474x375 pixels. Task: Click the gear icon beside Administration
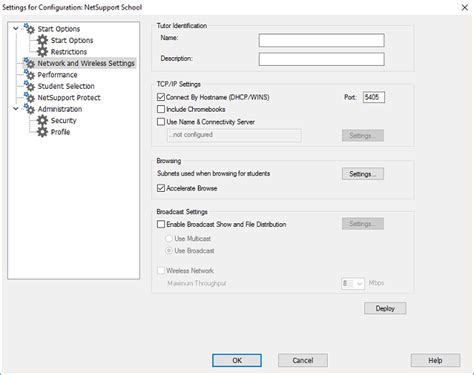(29, 109)
